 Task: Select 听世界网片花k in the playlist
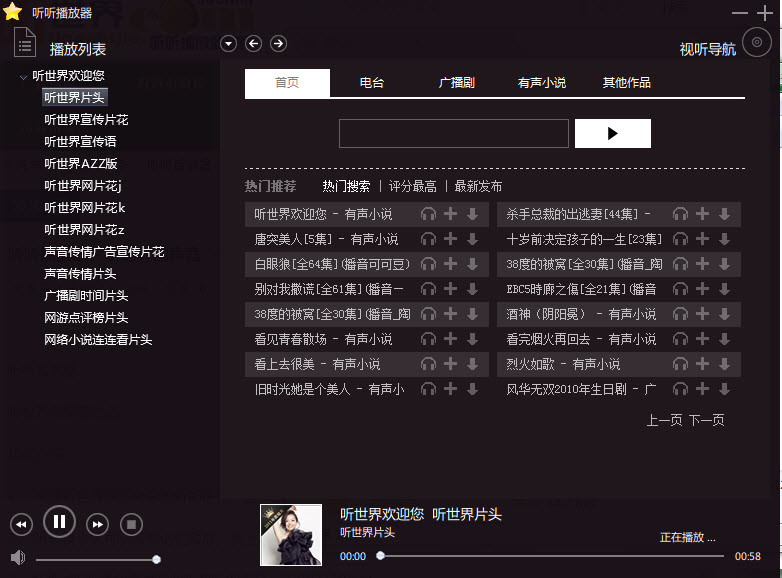click(85, 207)
